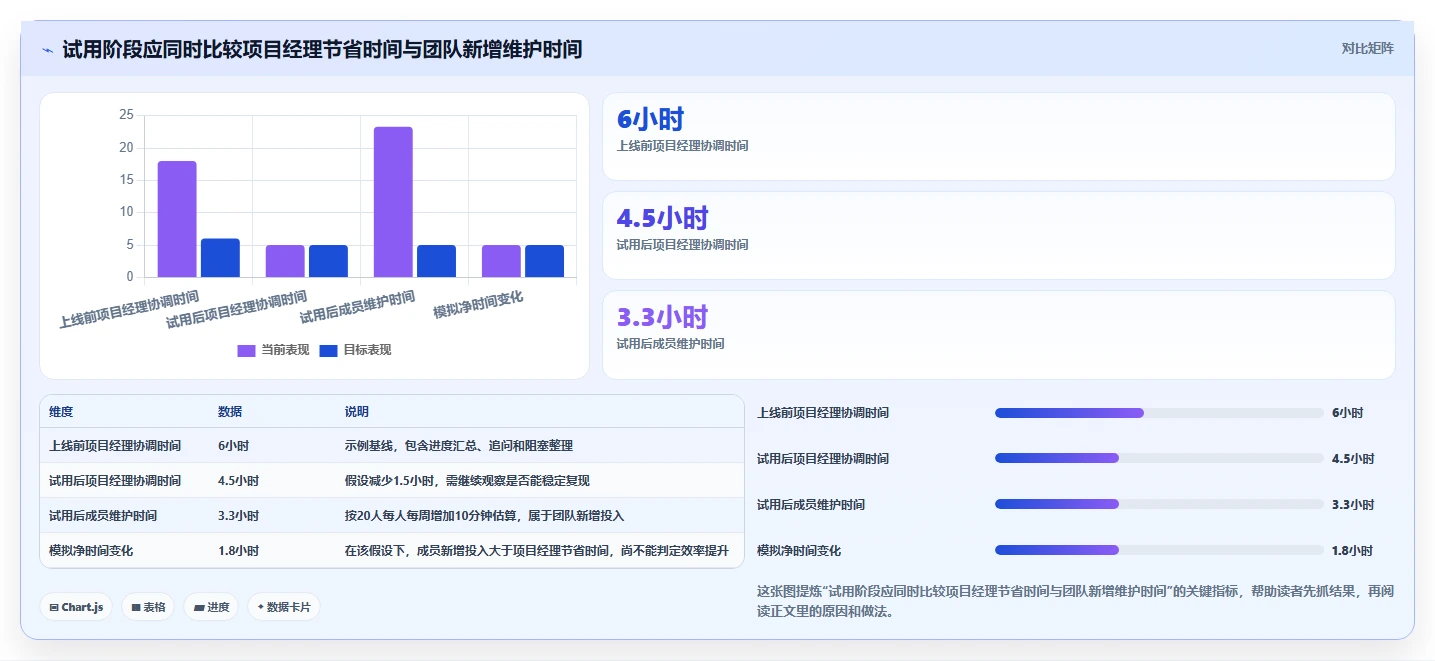The height and width of the screenshot is (661, 1435).
Task: Click the 4.5小时 data card value
Action: click(662, 218)
